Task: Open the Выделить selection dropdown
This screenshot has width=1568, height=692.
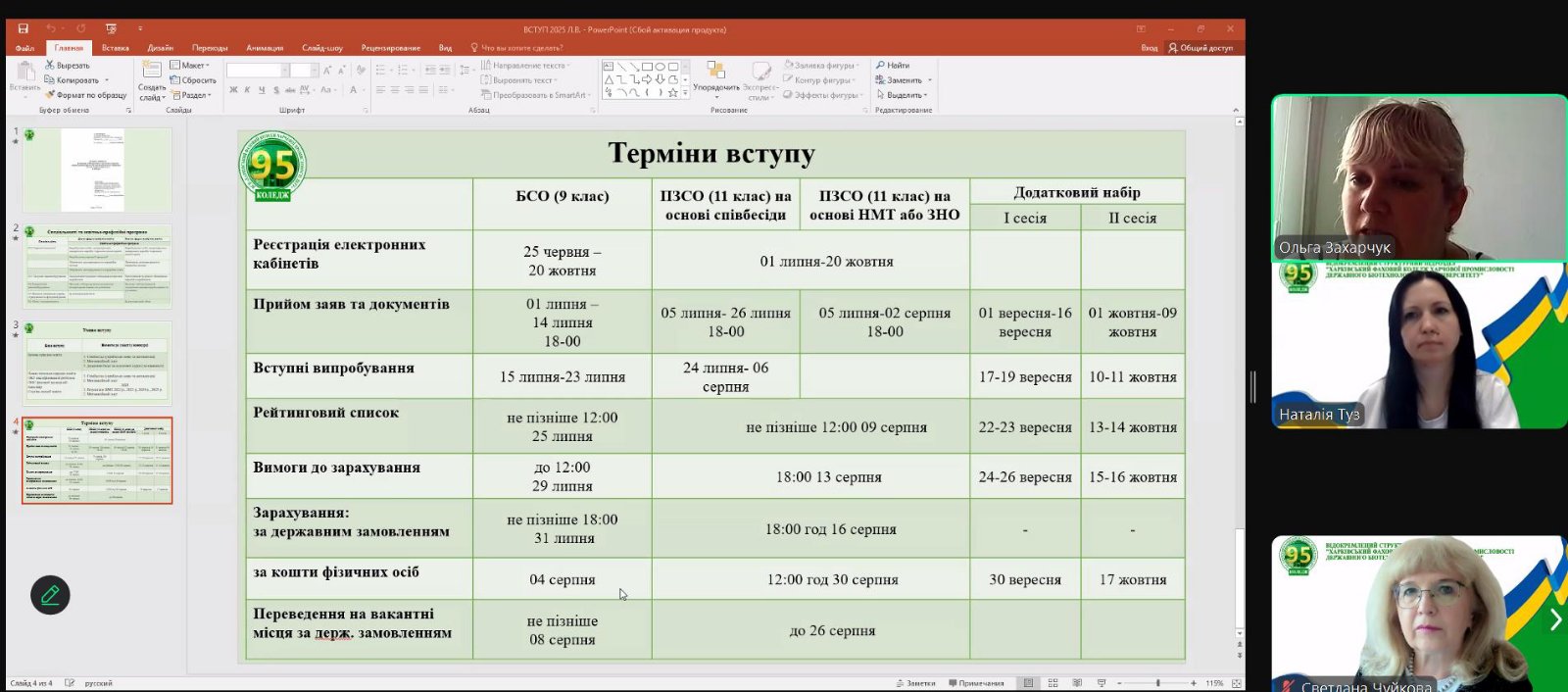Action: (902, 95)
